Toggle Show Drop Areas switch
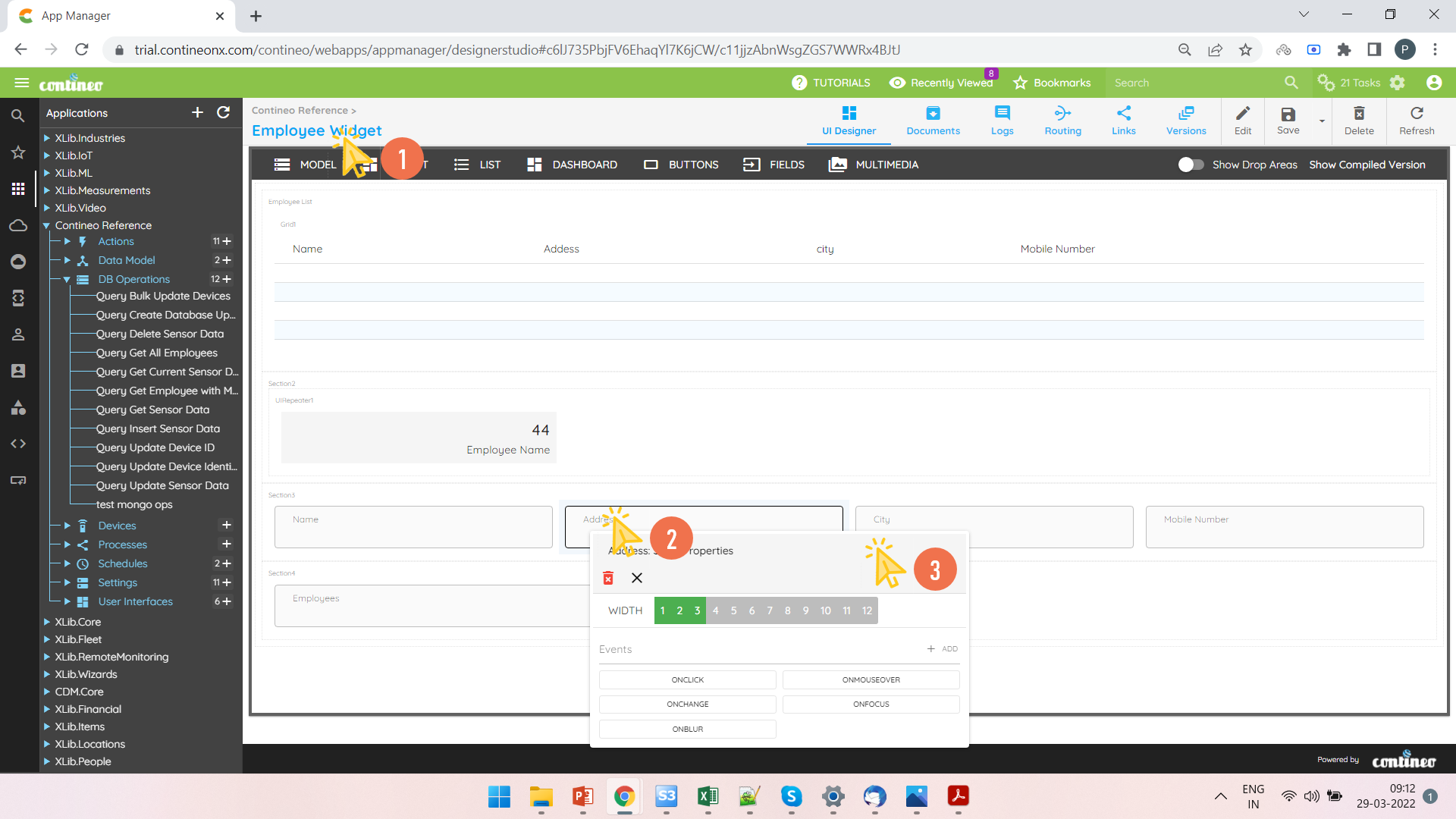Screen dimensions: 1456x819 pyautogui.click(x=1191, y=165)
